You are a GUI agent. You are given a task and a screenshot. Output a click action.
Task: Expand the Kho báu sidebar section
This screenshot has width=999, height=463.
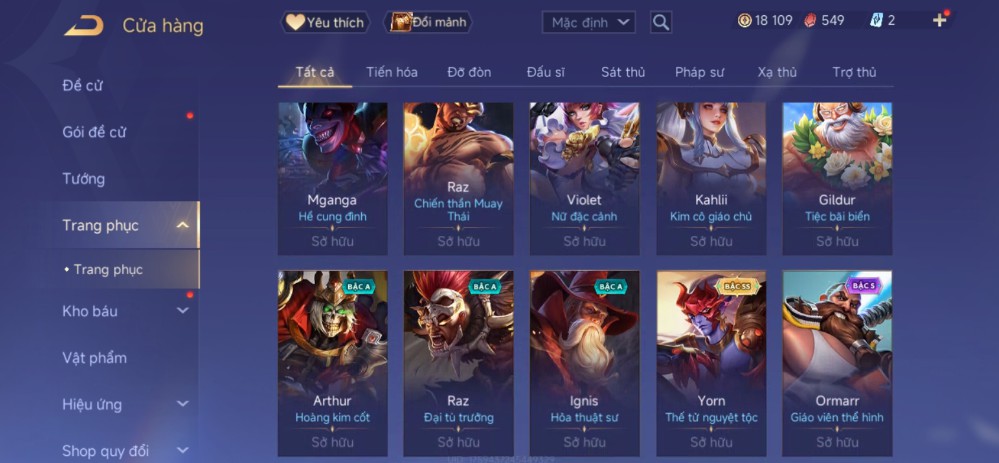tap(183, 311)
